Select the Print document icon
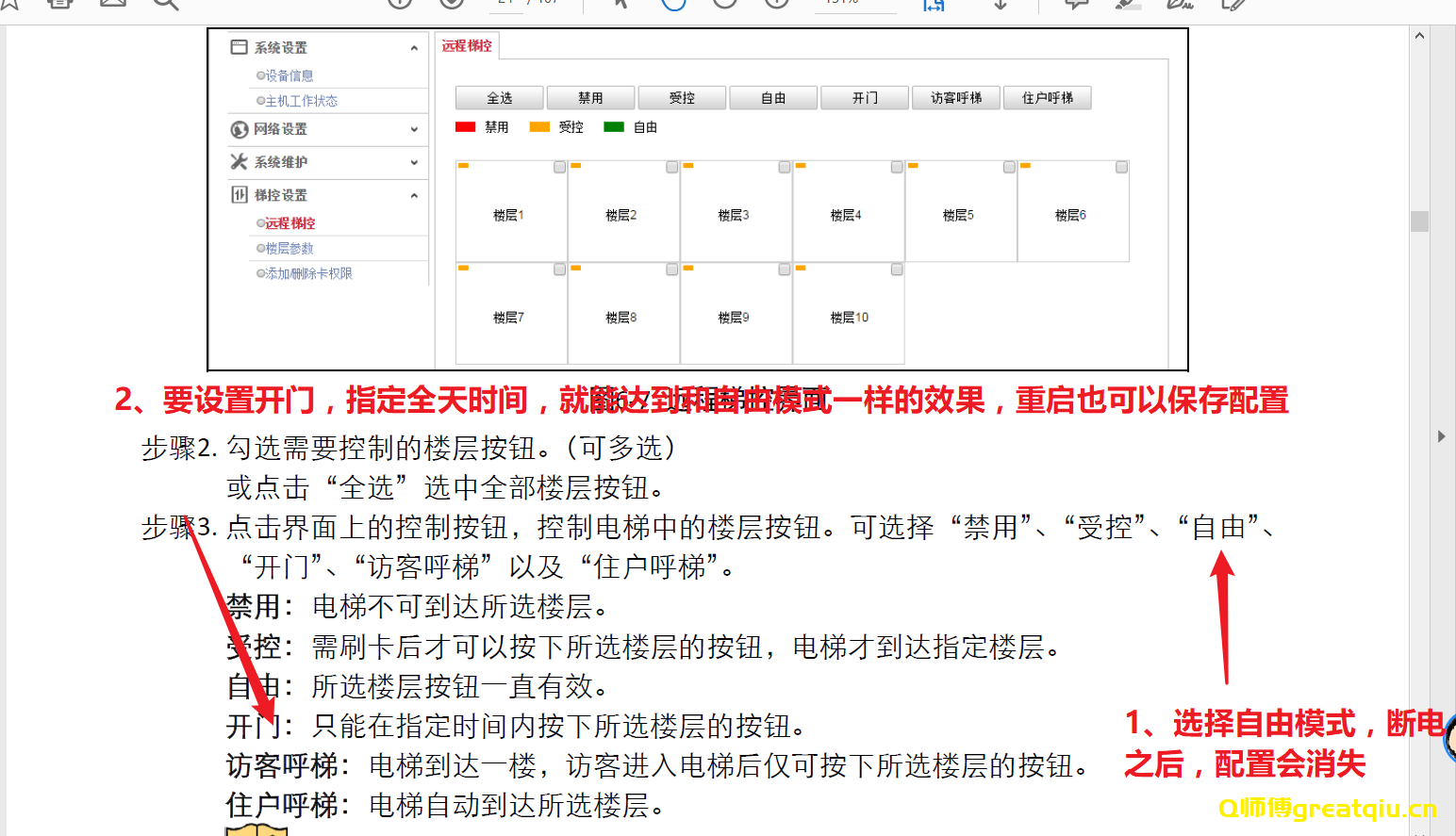The height and width of the screenshot is (836, 1456). point(58,5)
